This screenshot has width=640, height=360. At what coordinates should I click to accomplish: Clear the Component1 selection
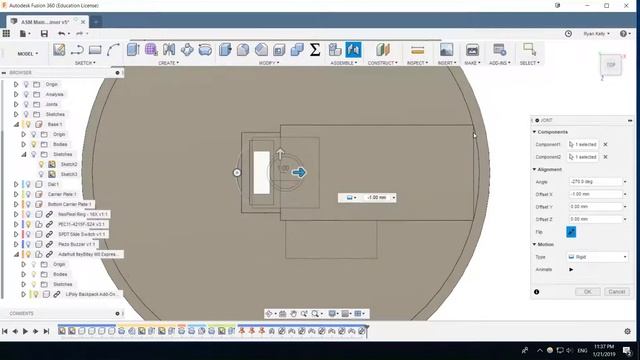(x=606, y=144)
